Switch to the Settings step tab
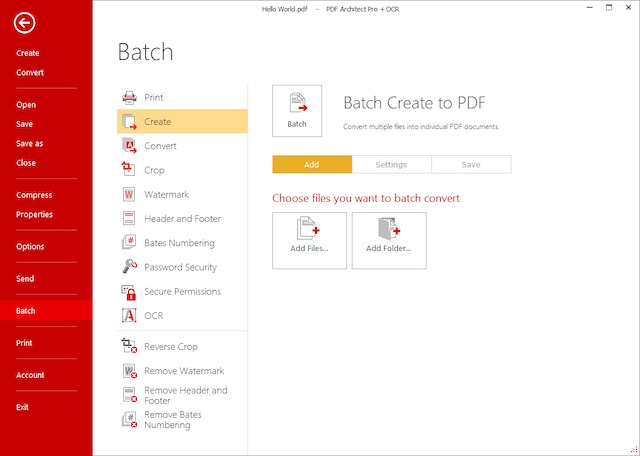 coord(391,165)
